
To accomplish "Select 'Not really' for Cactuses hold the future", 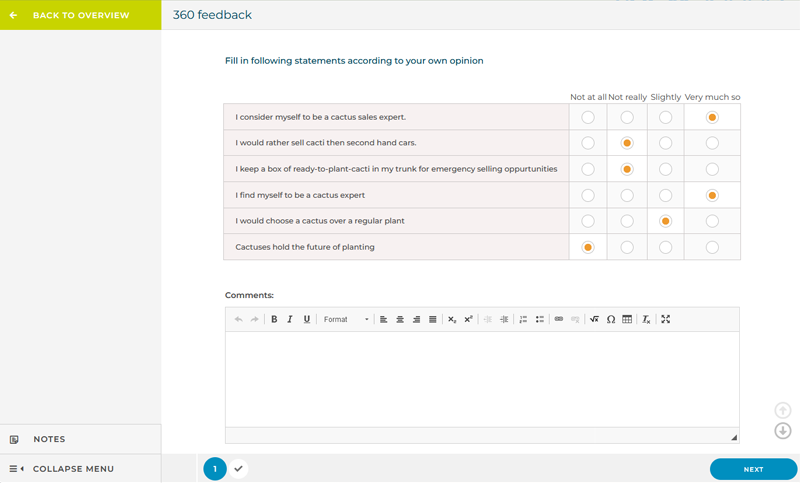I will tap(627, 247).
